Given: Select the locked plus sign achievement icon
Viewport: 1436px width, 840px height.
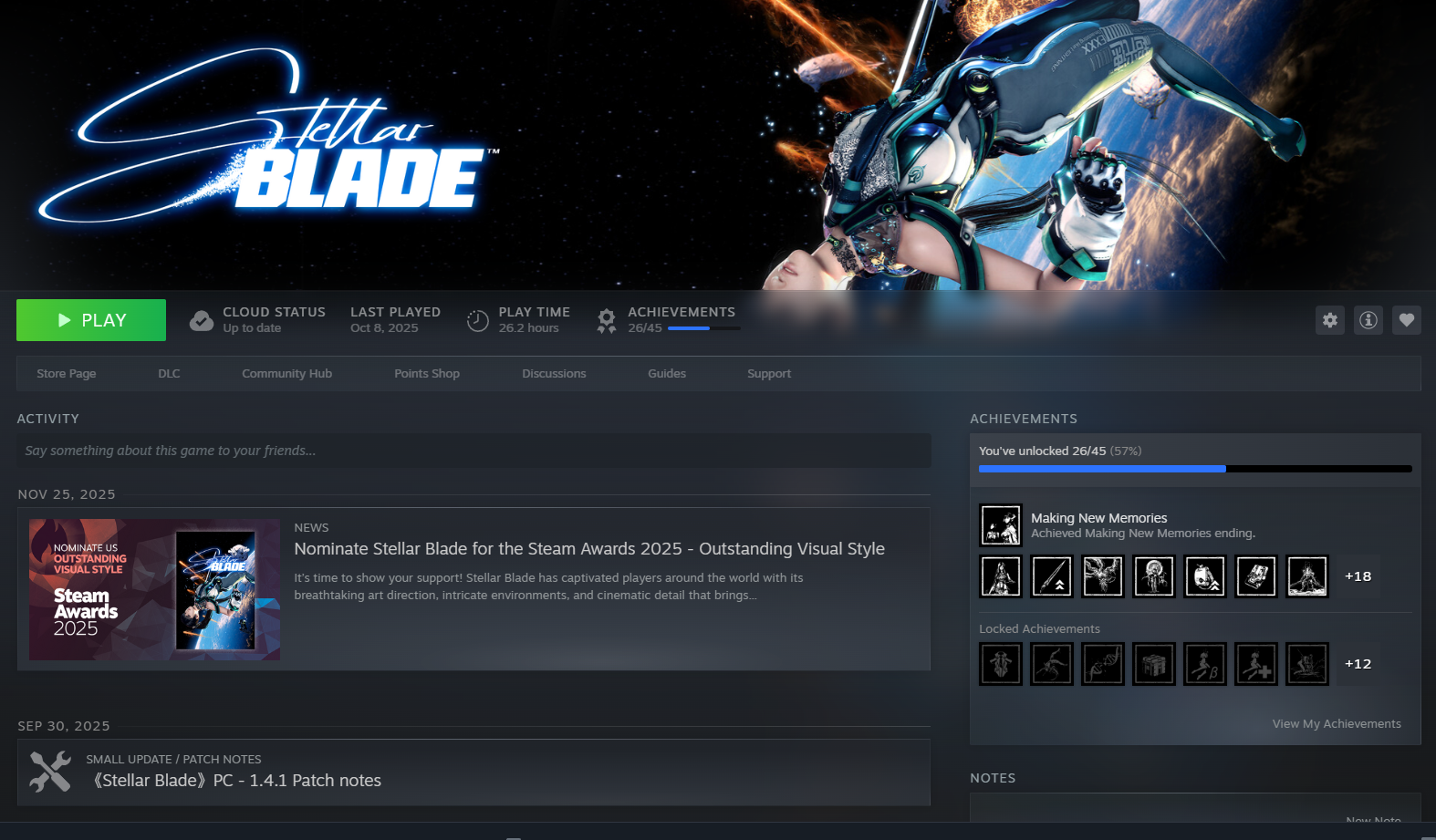Looking at the screenshot, I should 1256,664.
